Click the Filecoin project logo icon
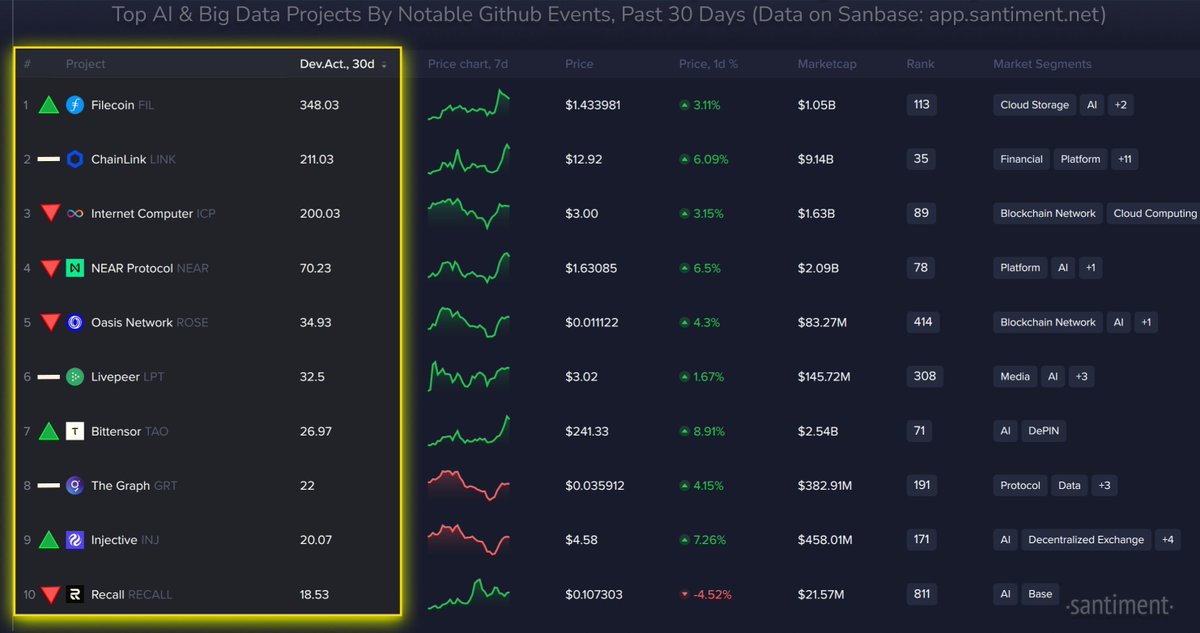The height and width of the screenshot is (633, 1200). [x=75, y=105]
